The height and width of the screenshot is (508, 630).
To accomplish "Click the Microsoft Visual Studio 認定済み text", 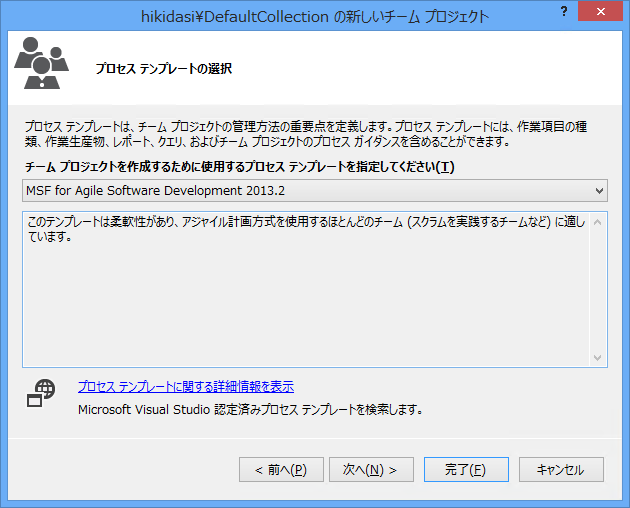I will 250,410.
